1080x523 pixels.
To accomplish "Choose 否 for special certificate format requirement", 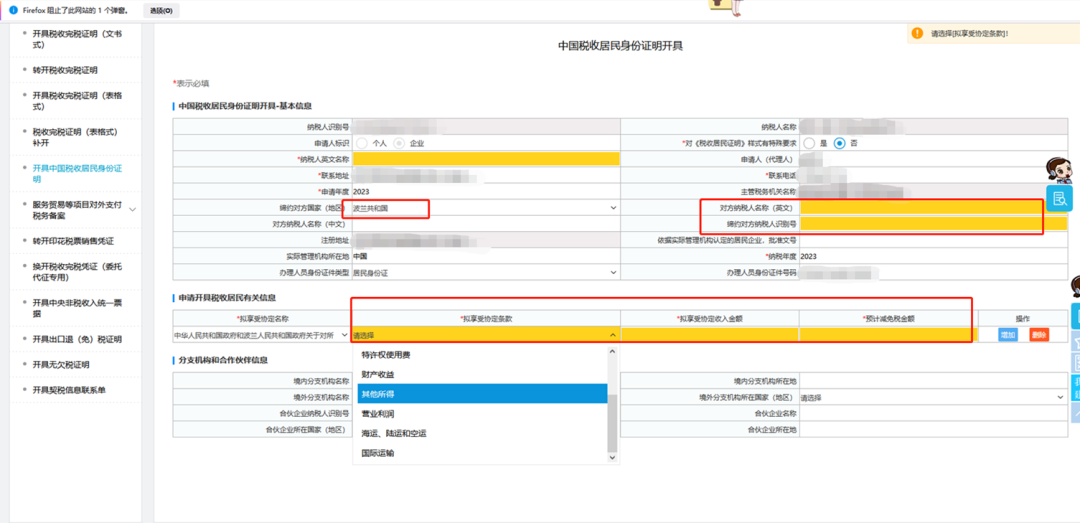I will [839, 143].
